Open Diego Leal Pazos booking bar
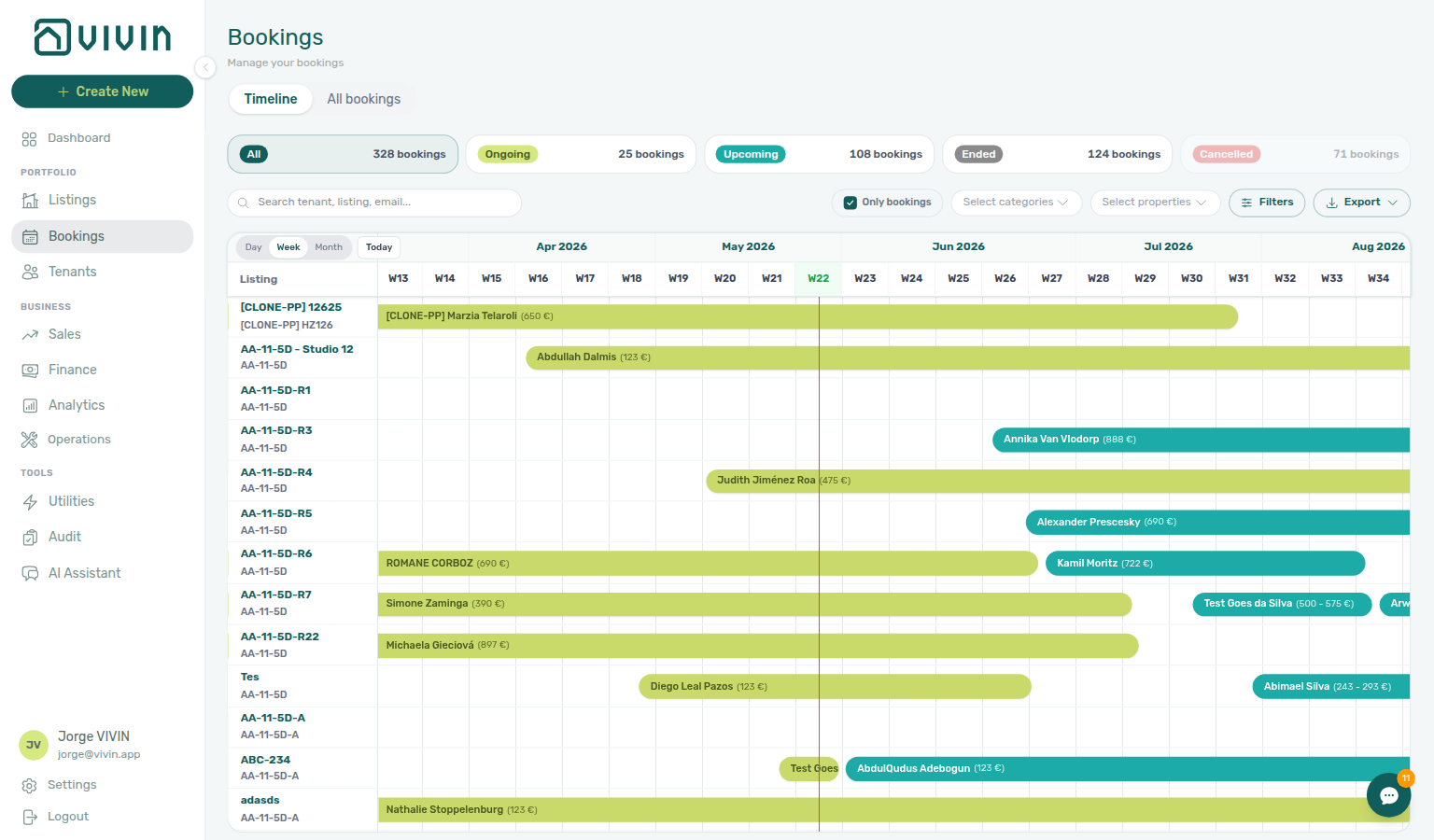This screenshot has height=840, width=1434. pos(835,687)
